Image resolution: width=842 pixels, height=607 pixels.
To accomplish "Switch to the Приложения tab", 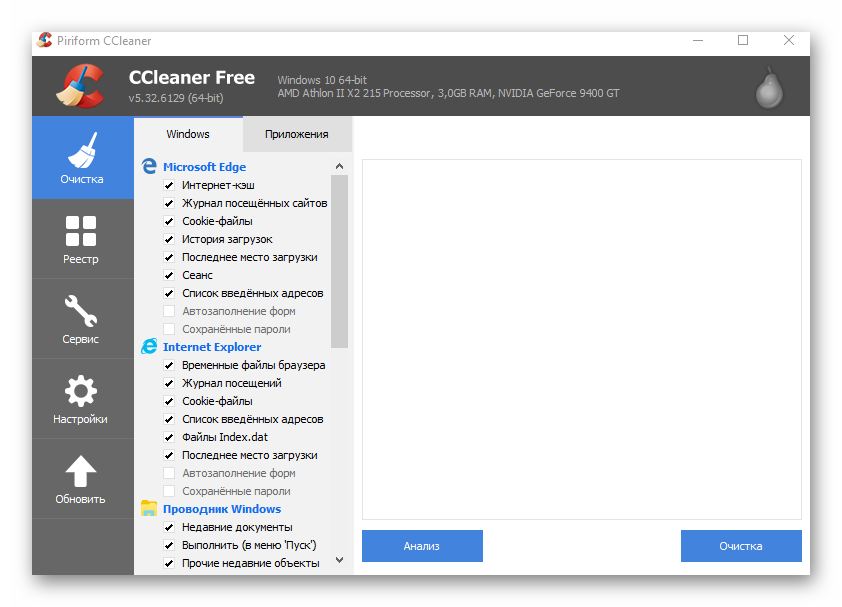I will 297,134.
